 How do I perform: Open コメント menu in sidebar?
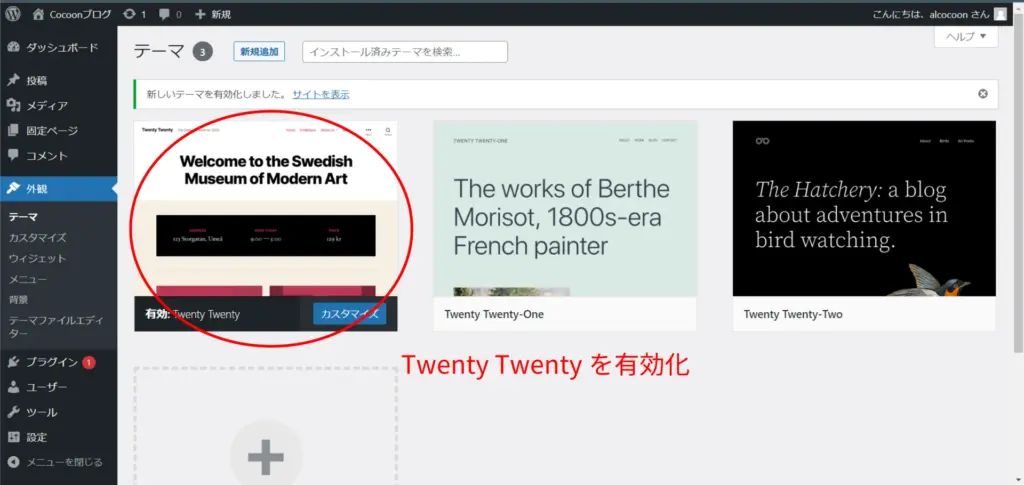point(59,156)
